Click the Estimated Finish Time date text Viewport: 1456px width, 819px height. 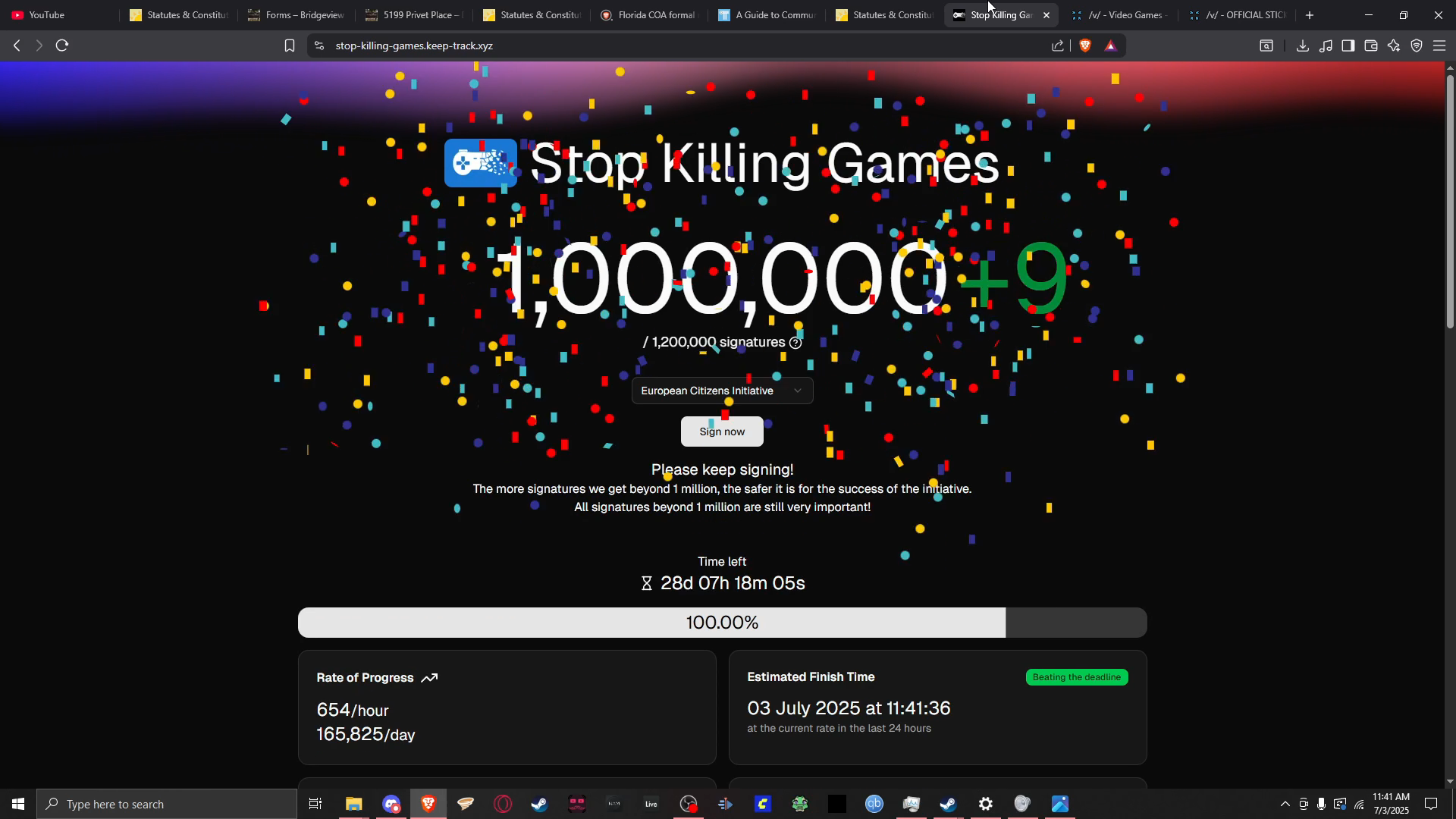coord(849,708)
